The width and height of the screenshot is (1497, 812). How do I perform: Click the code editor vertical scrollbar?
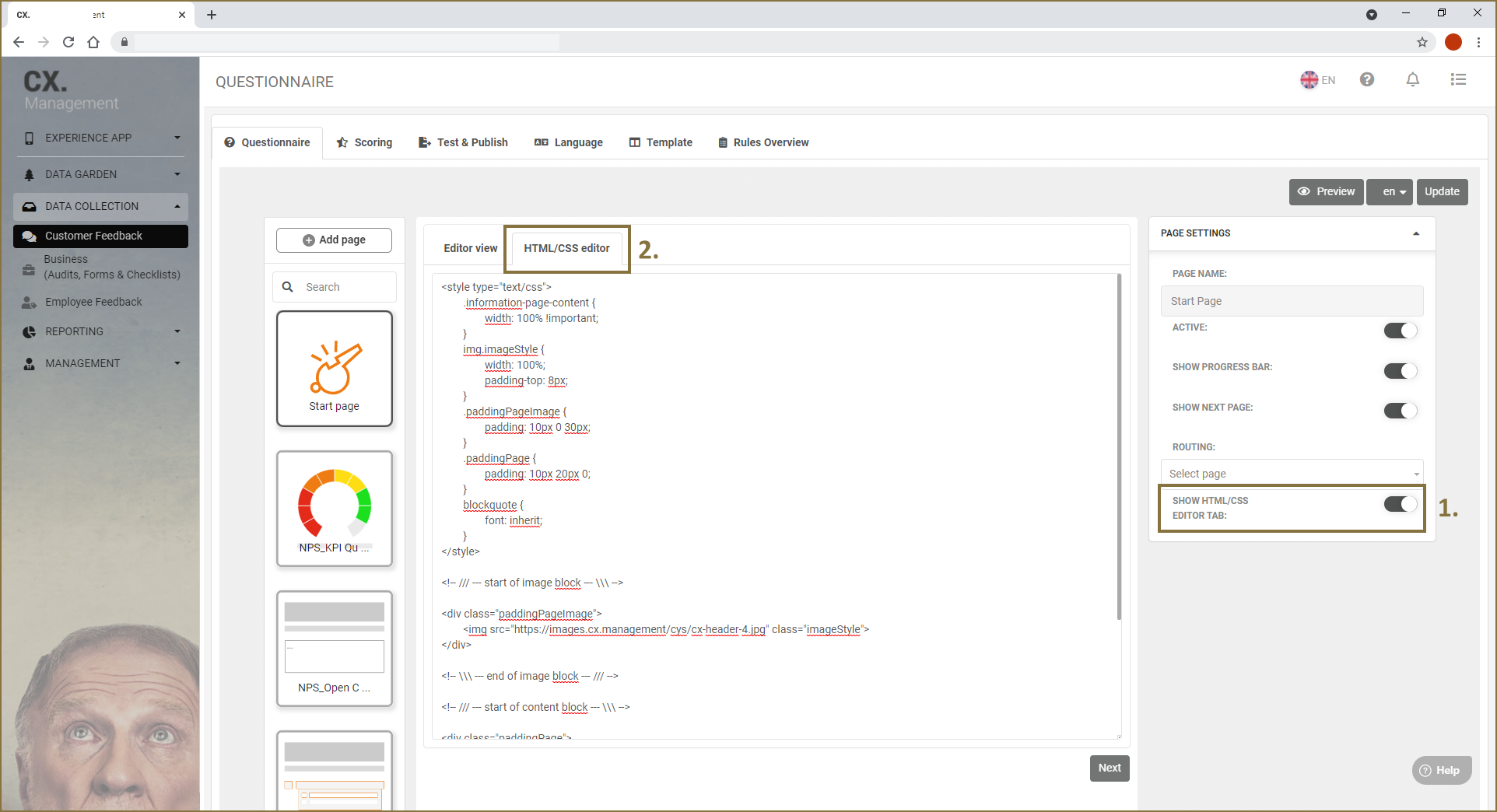click(1119, 446)
